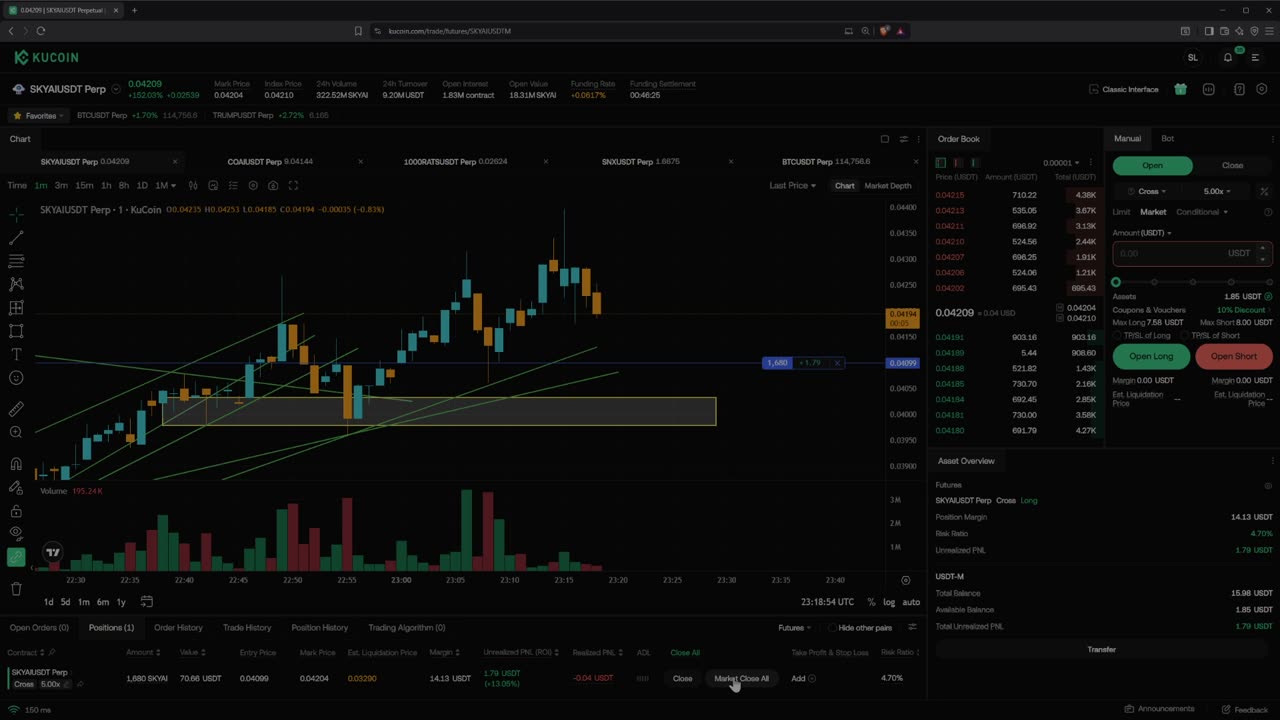Switch to Open Orders tab

click(39, 628)
